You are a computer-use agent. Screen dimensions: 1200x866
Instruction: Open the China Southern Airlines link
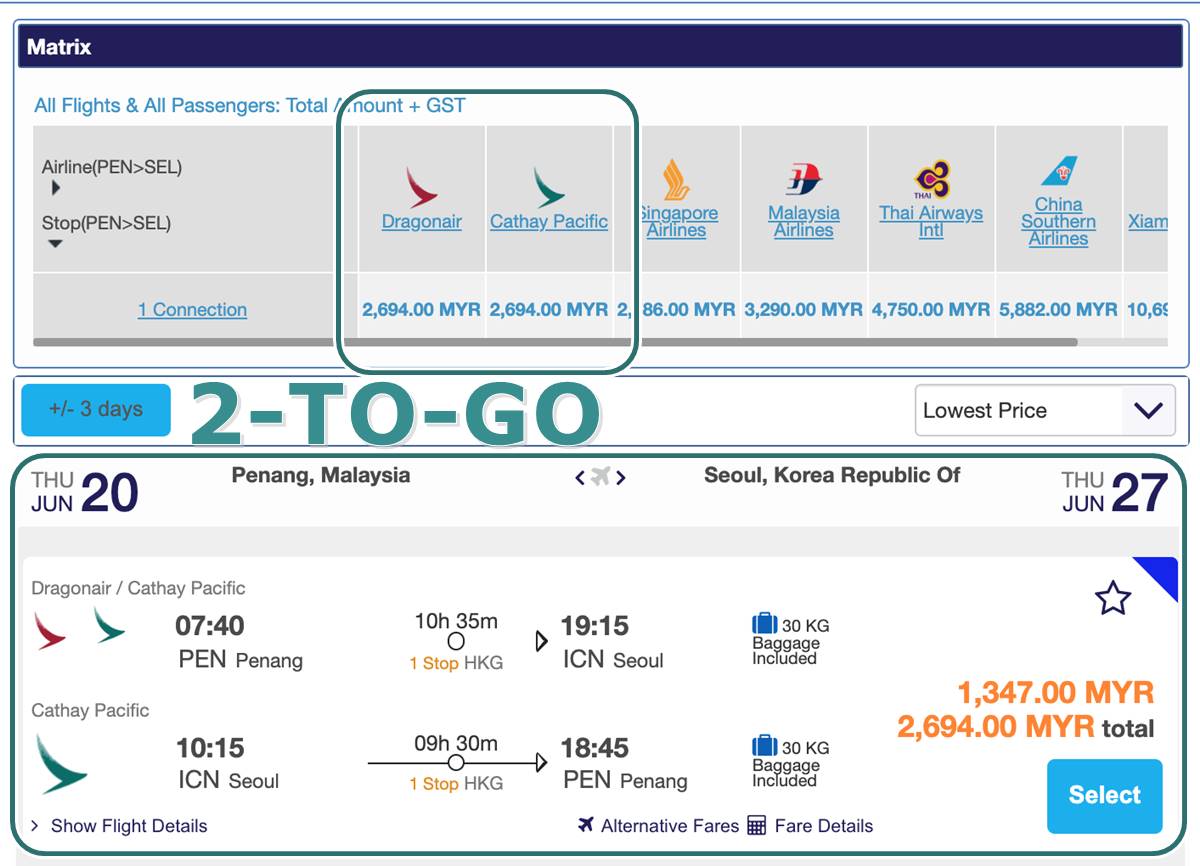point(1058,221)
